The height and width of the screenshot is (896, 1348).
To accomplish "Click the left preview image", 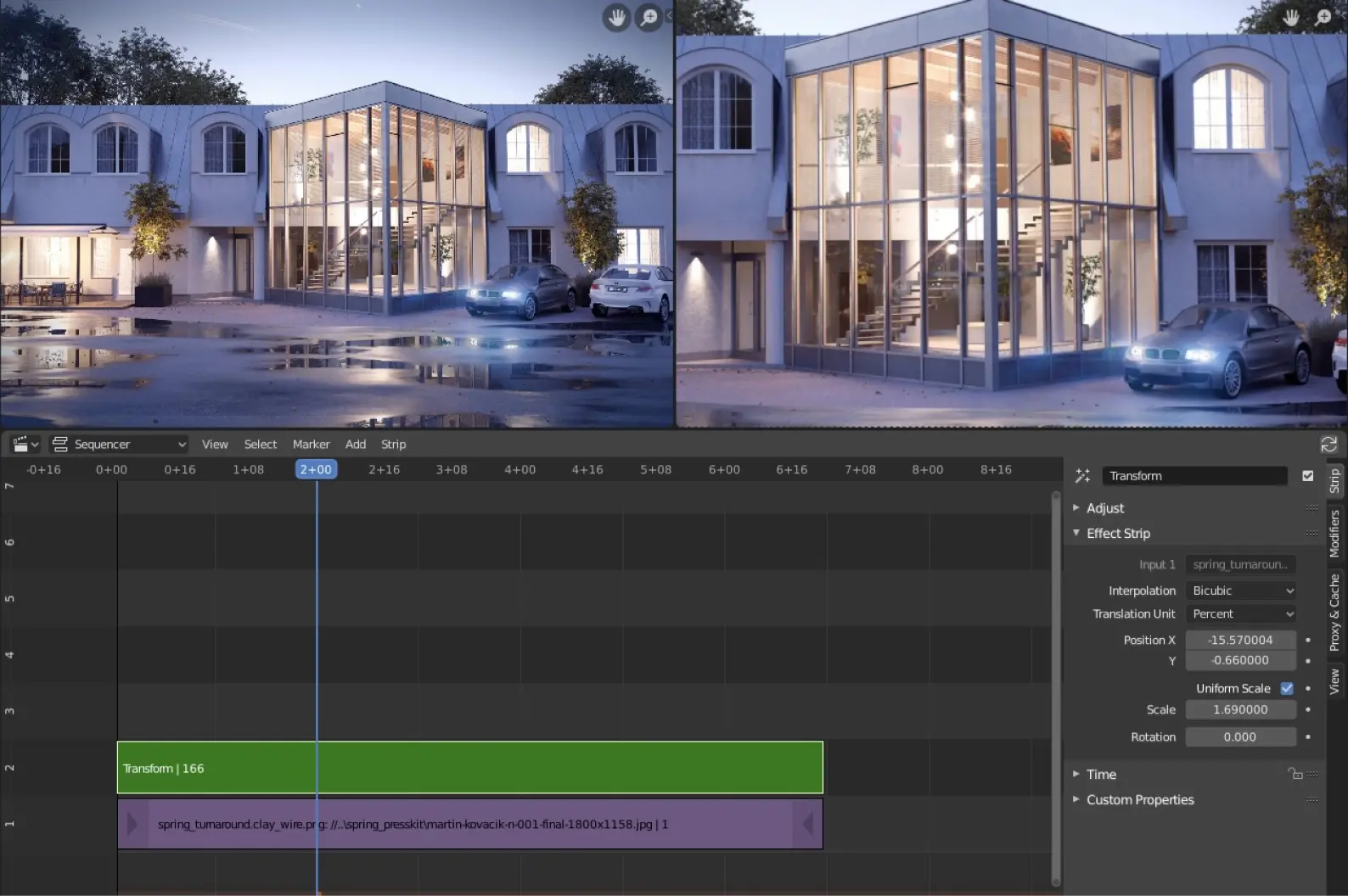I will tap(336, 213).
